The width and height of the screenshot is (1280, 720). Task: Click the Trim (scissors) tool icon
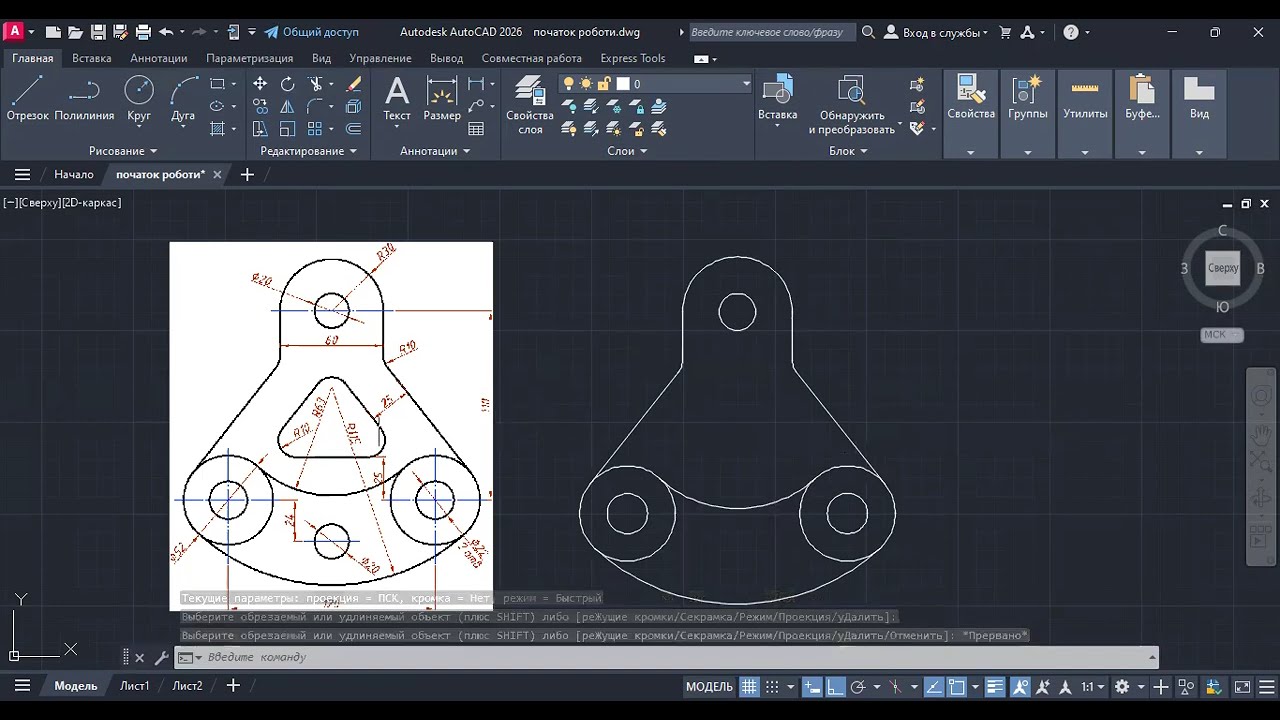click(x=316, y=84)
